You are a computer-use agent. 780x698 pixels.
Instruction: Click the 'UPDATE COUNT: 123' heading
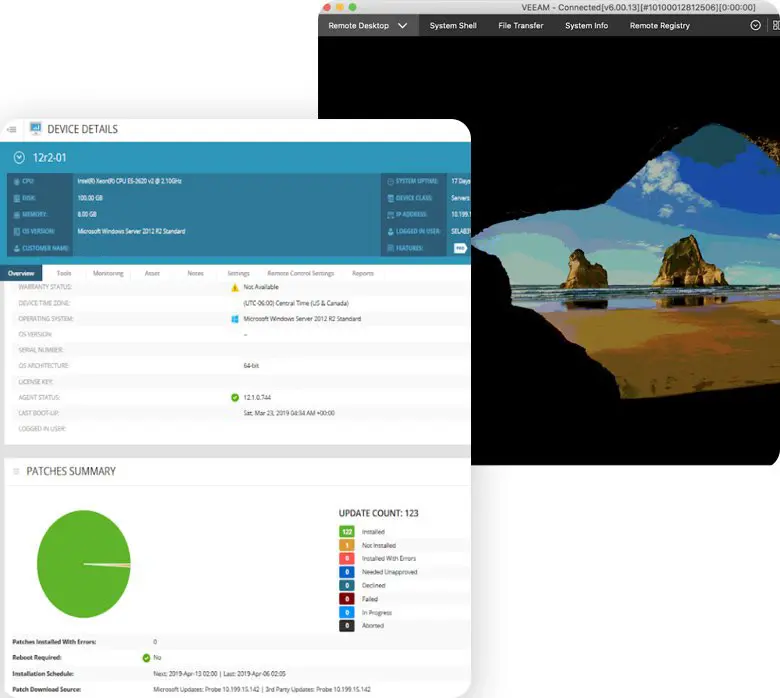point(379,513)
